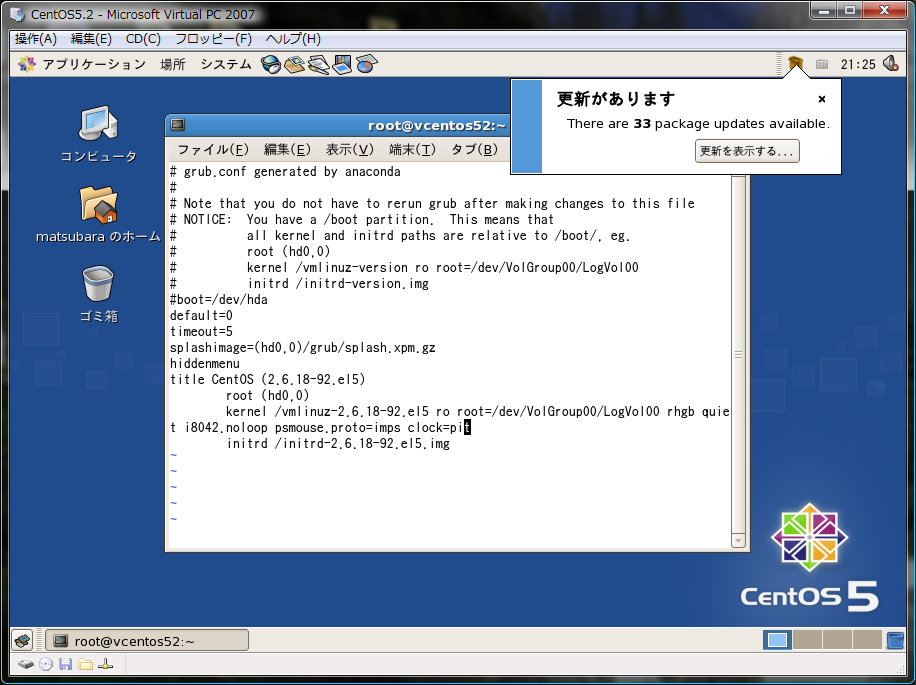Launch the word processor panel icon
Viewport: 916px width, 685px height.
click(x=318, y=64)
